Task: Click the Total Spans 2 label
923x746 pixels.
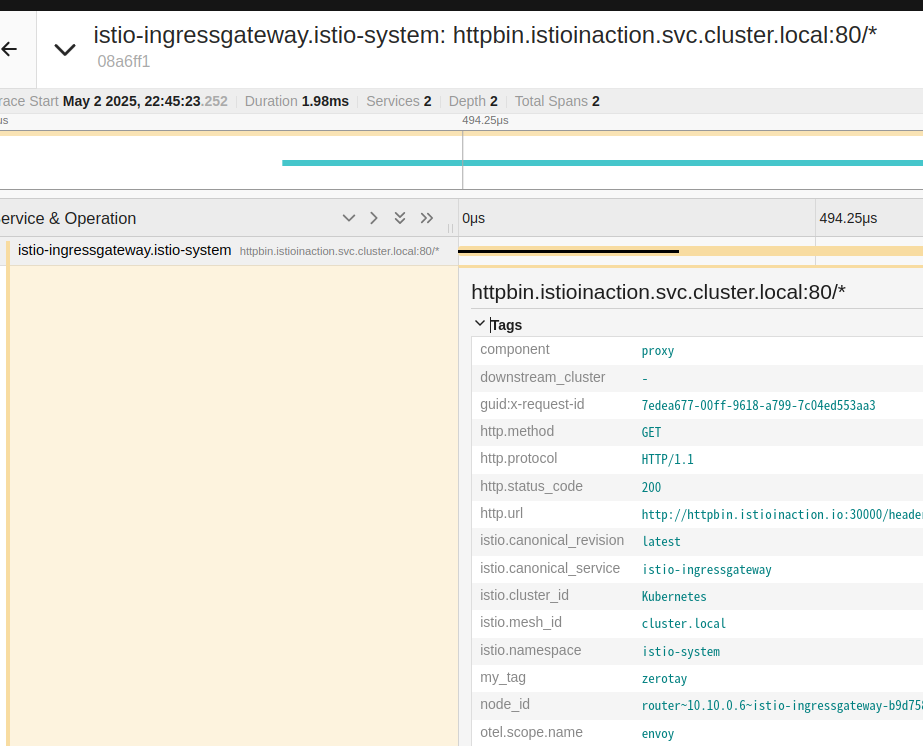Action: tap(557, 101)
